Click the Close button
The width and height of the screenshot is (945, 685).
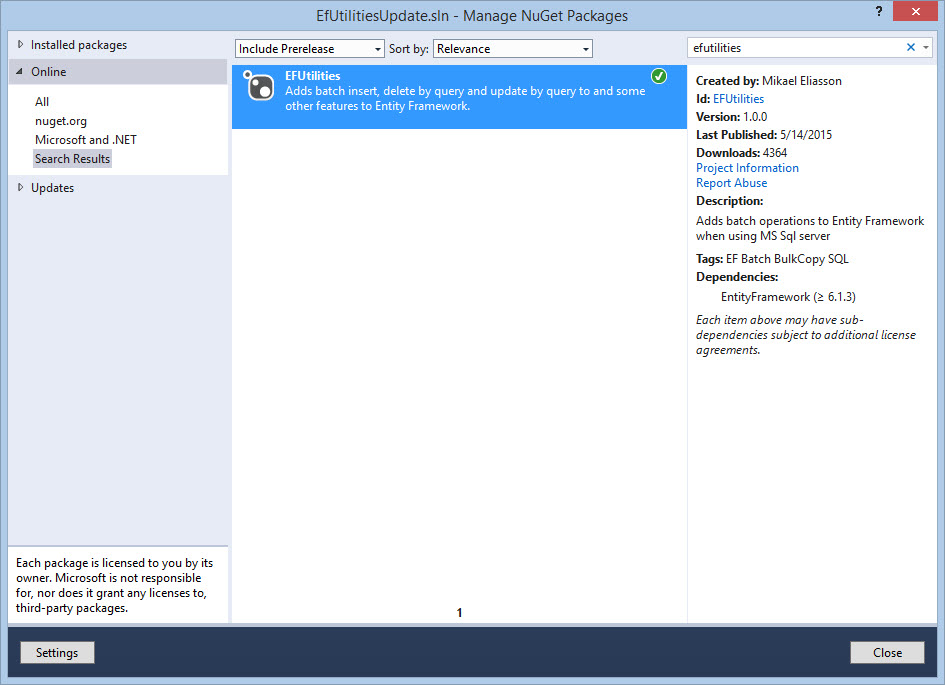point(887,652)
